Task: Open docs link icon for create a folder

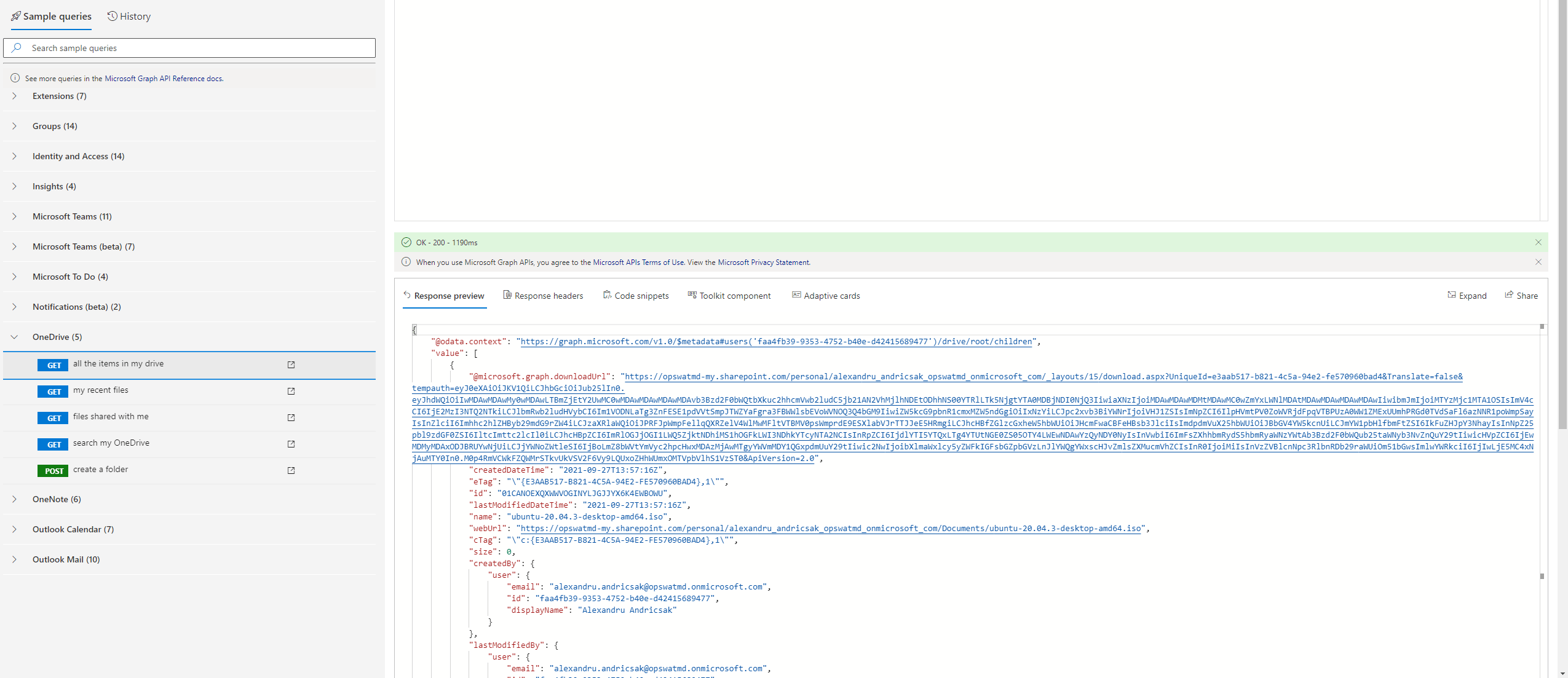Action: [291, 470]
